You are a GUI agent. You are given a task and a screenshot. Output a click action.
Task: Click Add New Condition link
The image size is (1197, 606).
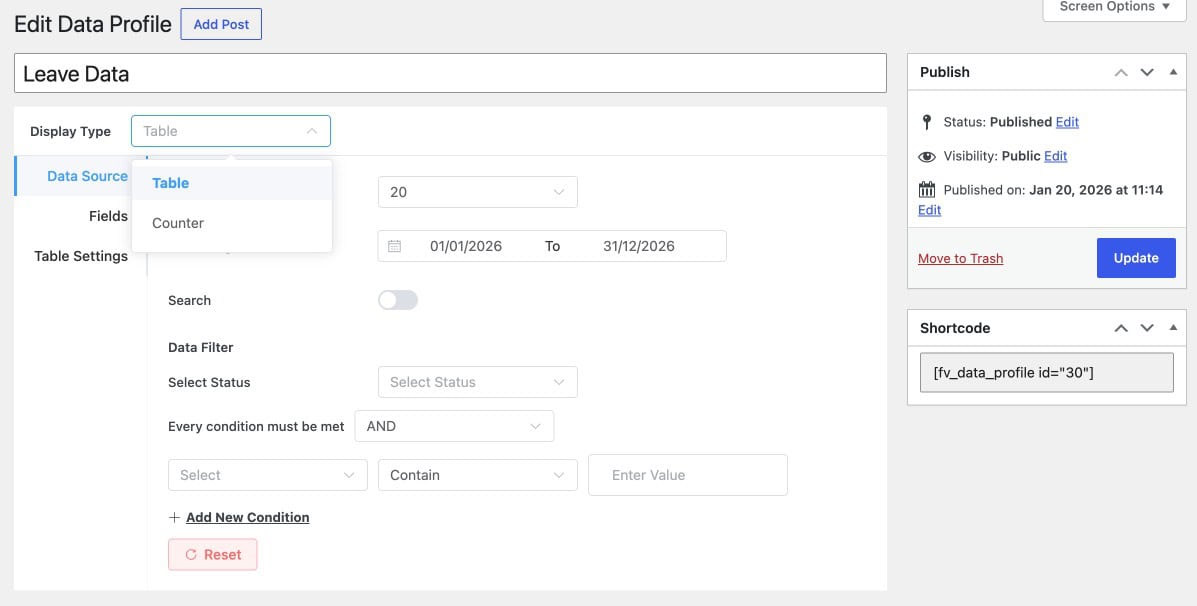[247, 517]
